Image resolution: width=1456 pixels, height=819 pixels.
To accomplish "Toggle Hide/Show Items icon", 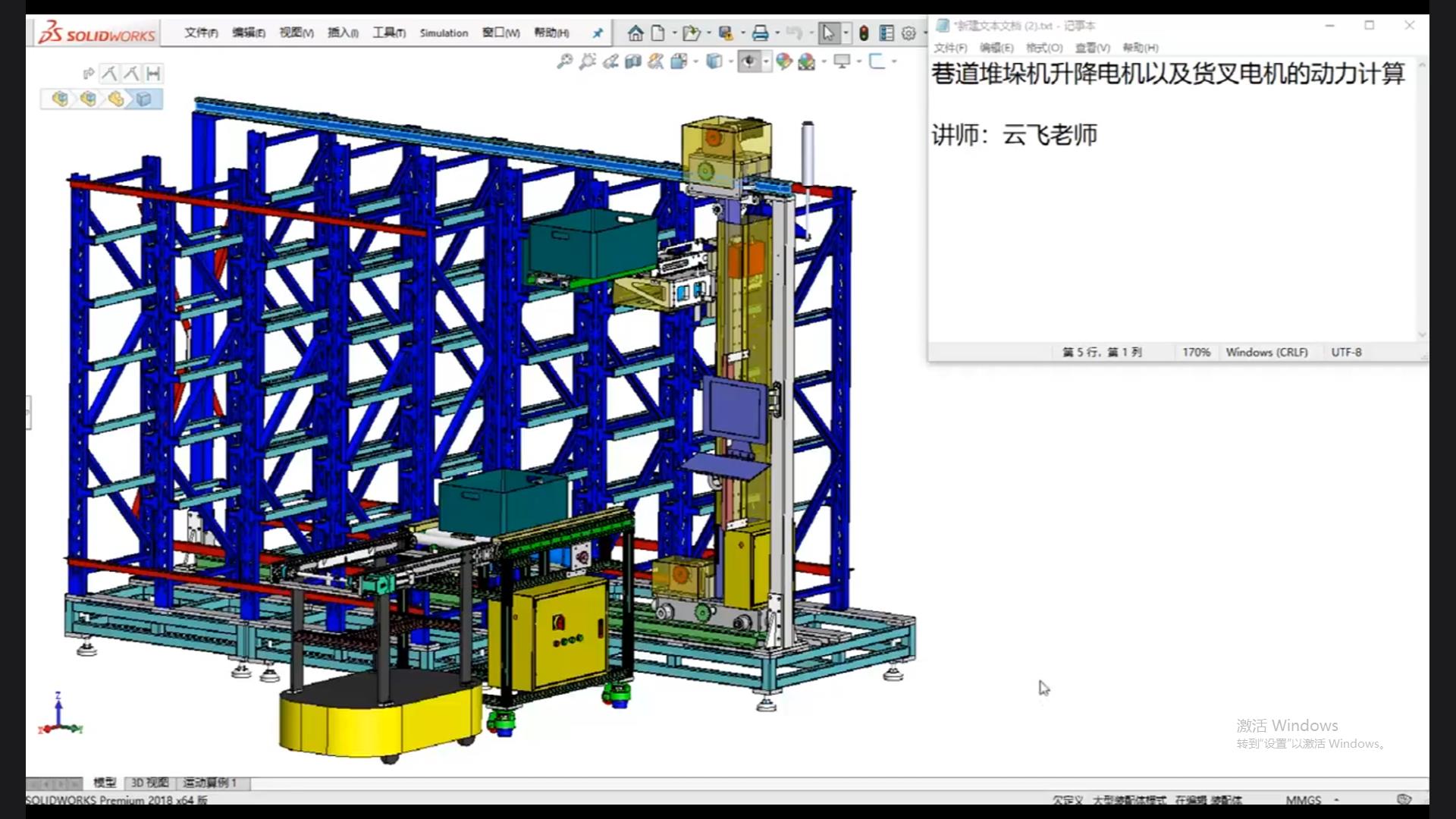I will pos(749,61).
